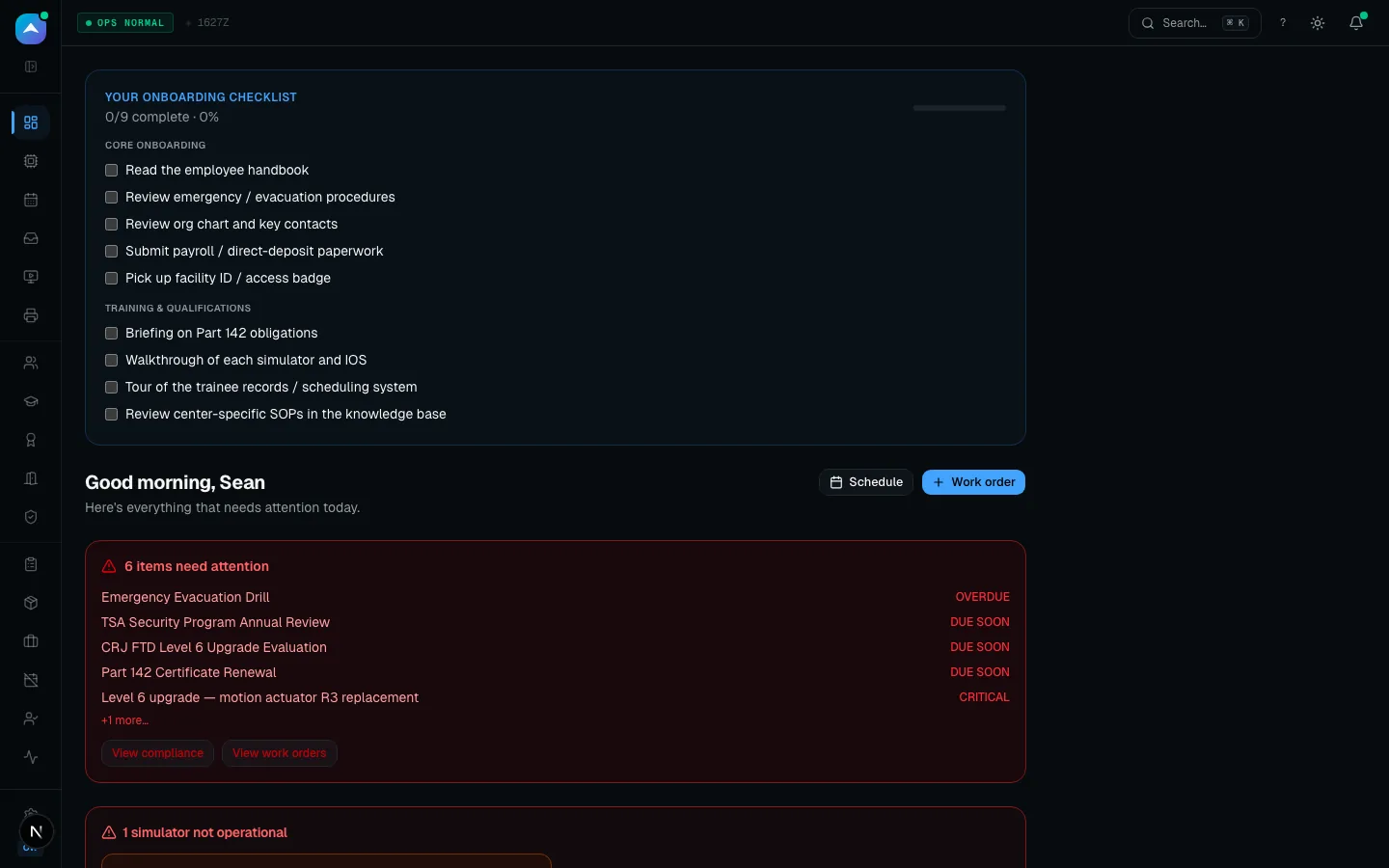Open the chip/simulators icon in sidebar
This screenshot has width=1389, height=868.
point(31,161)
